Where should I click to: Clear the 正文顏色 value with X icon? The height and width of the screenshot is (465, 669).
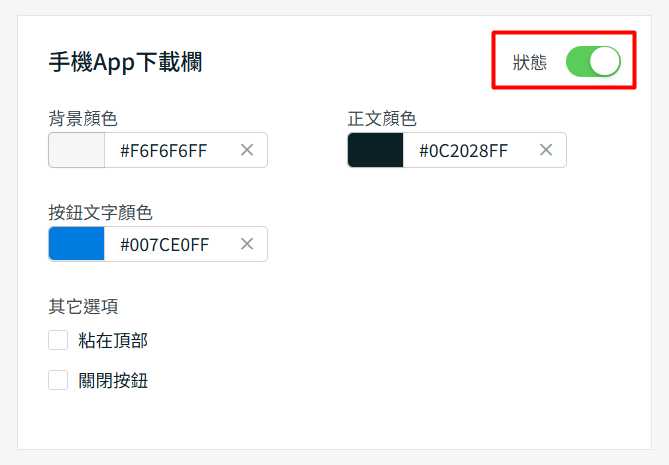(546, 151)
